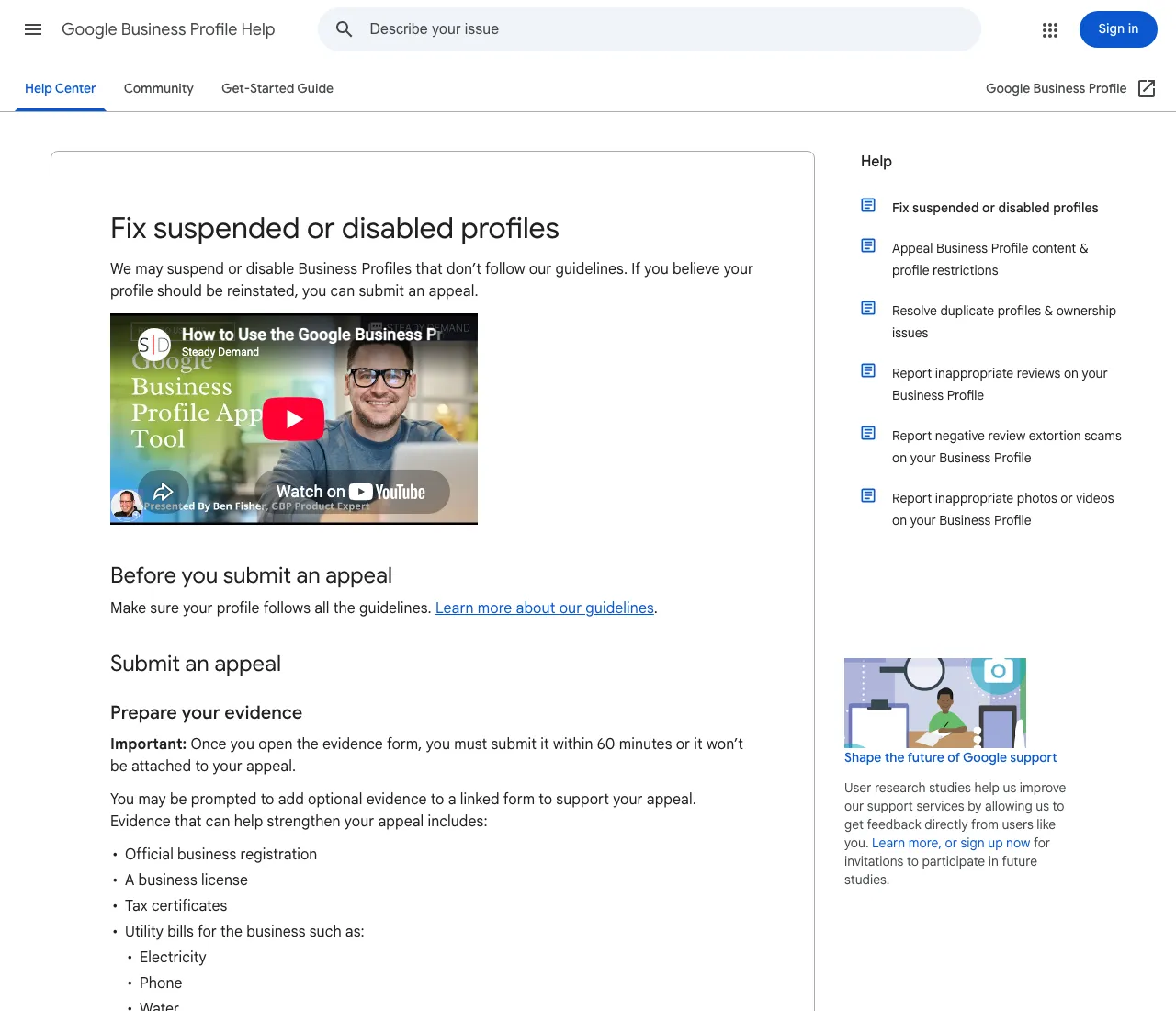Click article icon beside Report inappropriate reviews

coord(868,370)
